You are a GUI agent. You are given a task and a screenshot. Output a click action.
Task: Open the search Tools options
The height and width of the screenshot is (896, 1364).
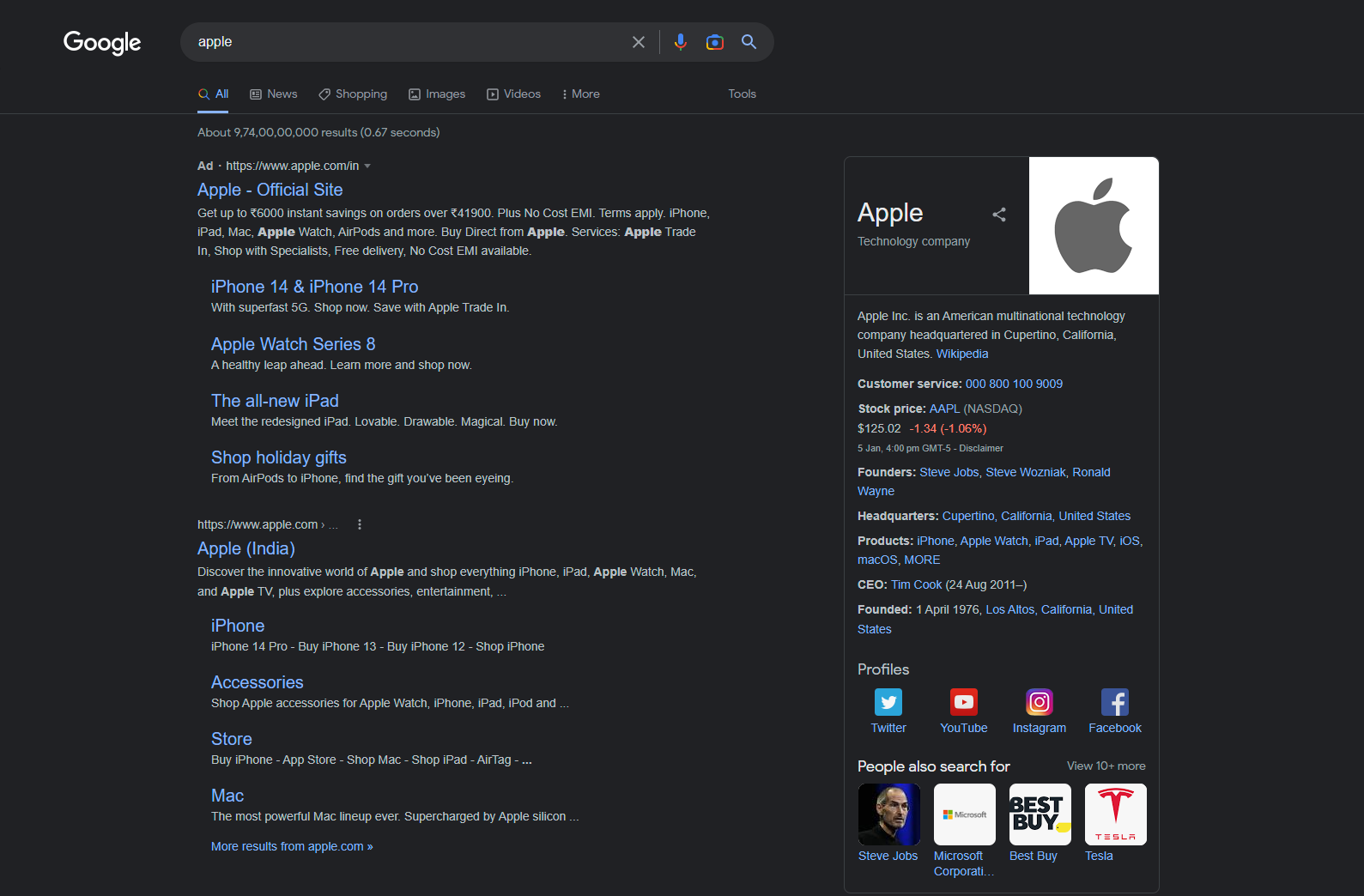point(742,94)
